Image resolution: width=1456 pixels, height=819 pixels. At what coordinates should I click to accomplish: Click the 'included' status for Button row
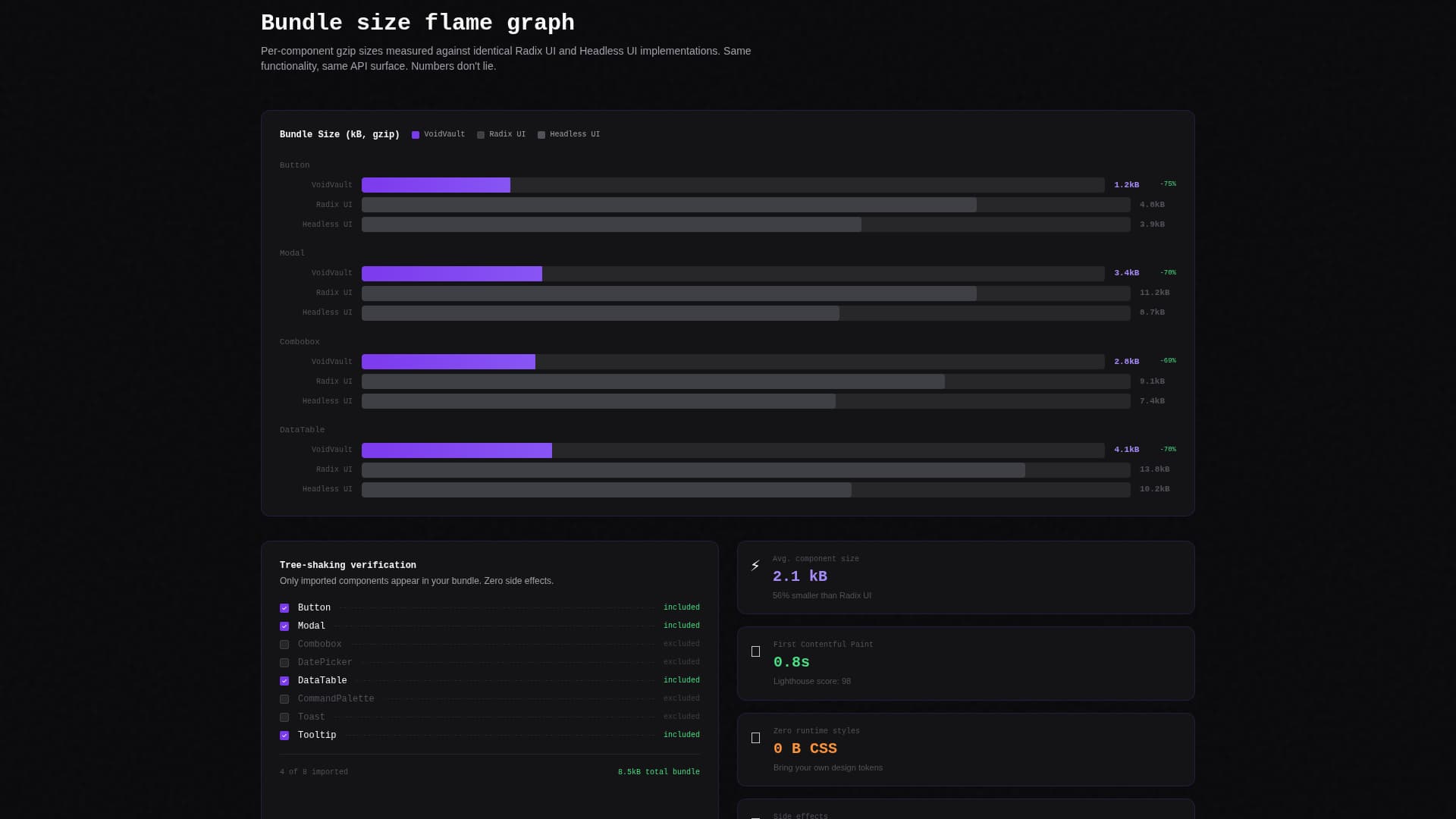coord(682,607)
